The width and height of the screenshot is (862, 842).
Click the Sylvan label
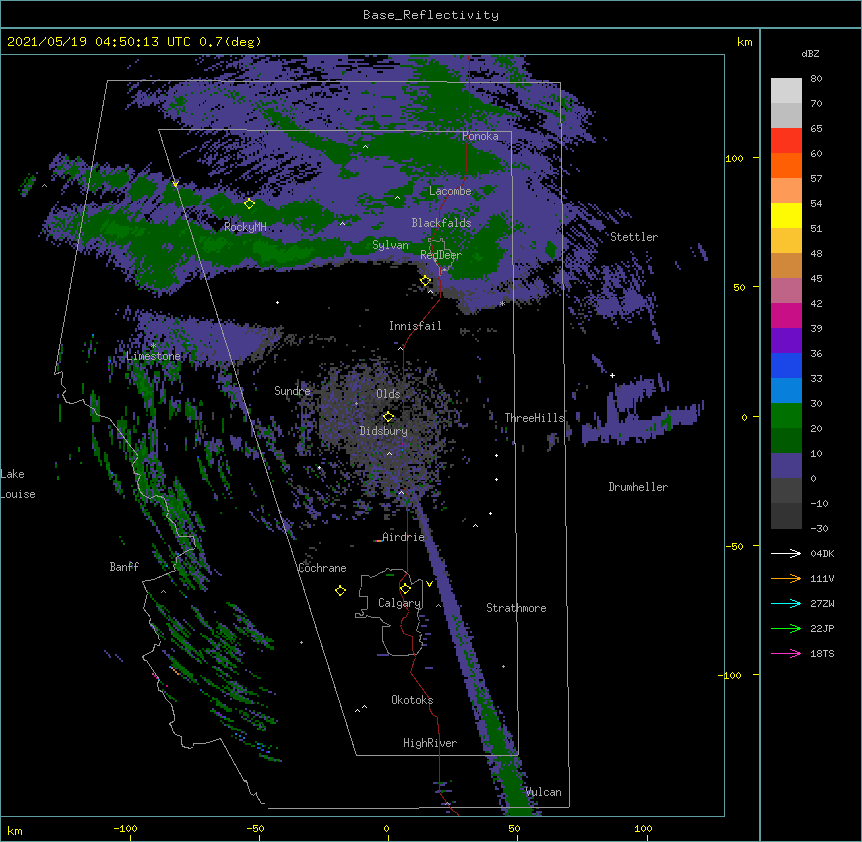[390, 245]
